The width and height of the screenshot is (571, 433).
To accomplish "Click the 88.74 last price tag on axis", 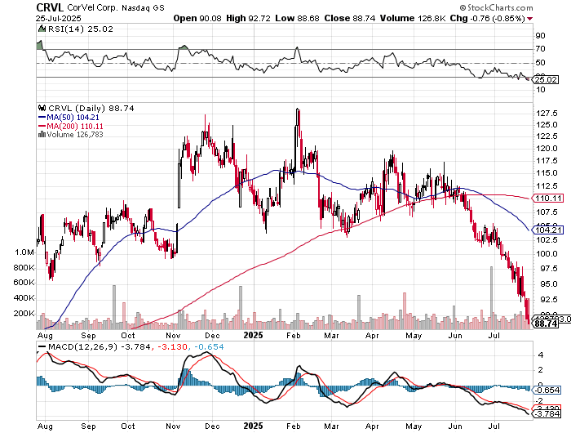I will click(546, 323).
